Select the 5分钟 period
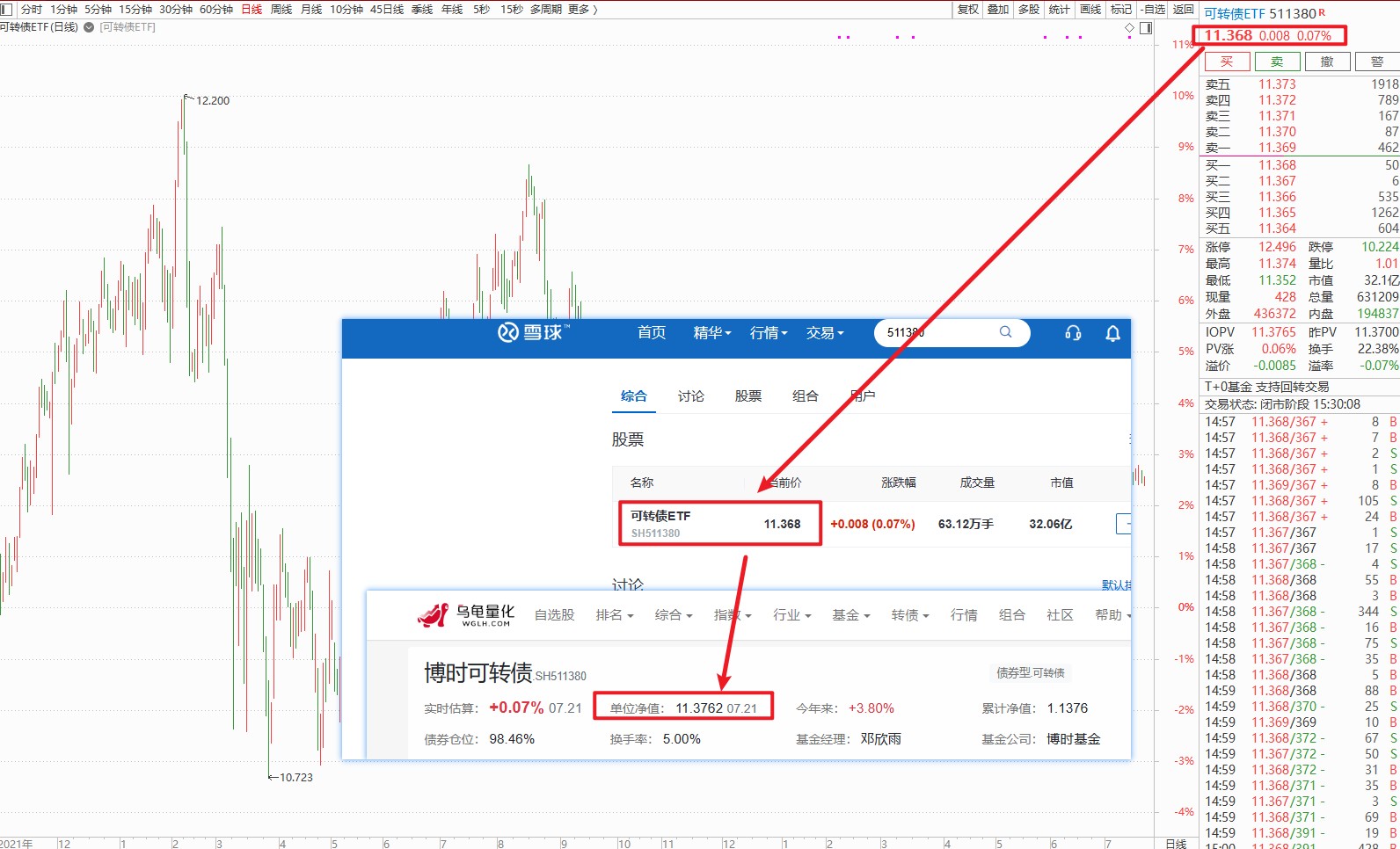The height and width of the screenshot is (849, 1400). (98, 9)
